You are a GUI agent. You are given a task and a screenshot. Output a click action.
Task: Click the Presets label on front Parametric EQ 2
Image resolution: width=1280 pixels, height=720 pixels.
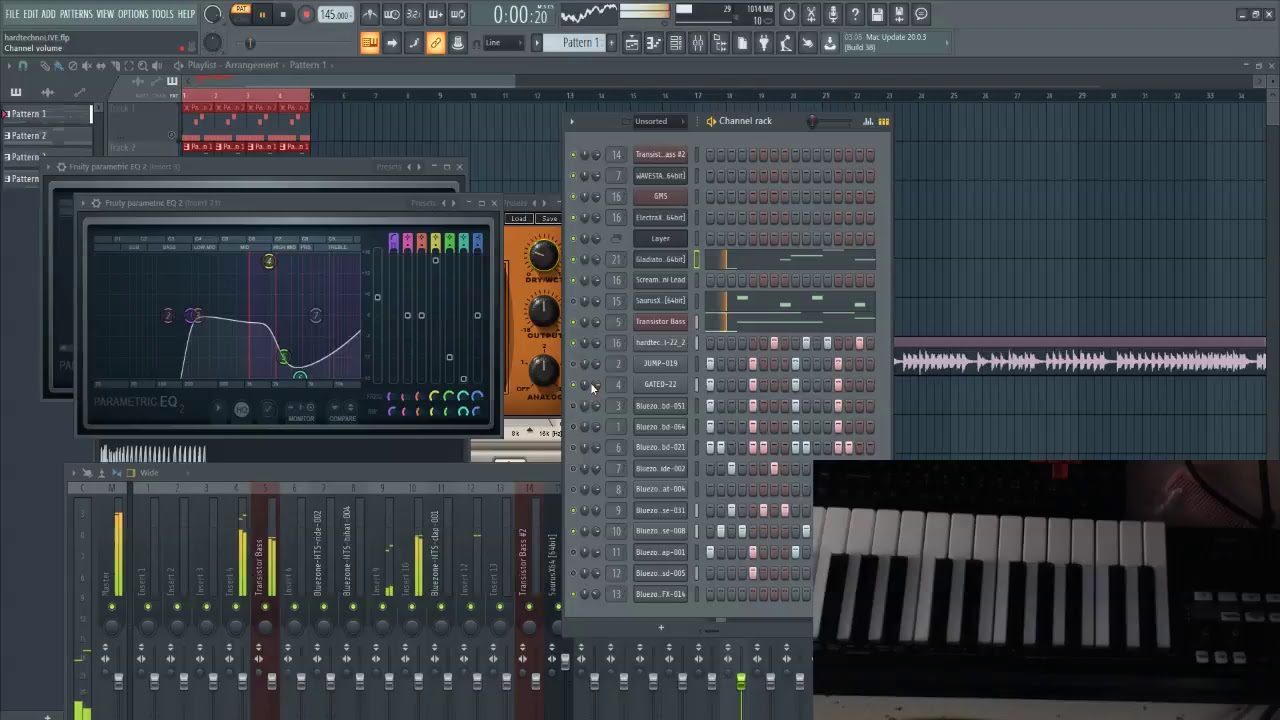coord(424,203)
